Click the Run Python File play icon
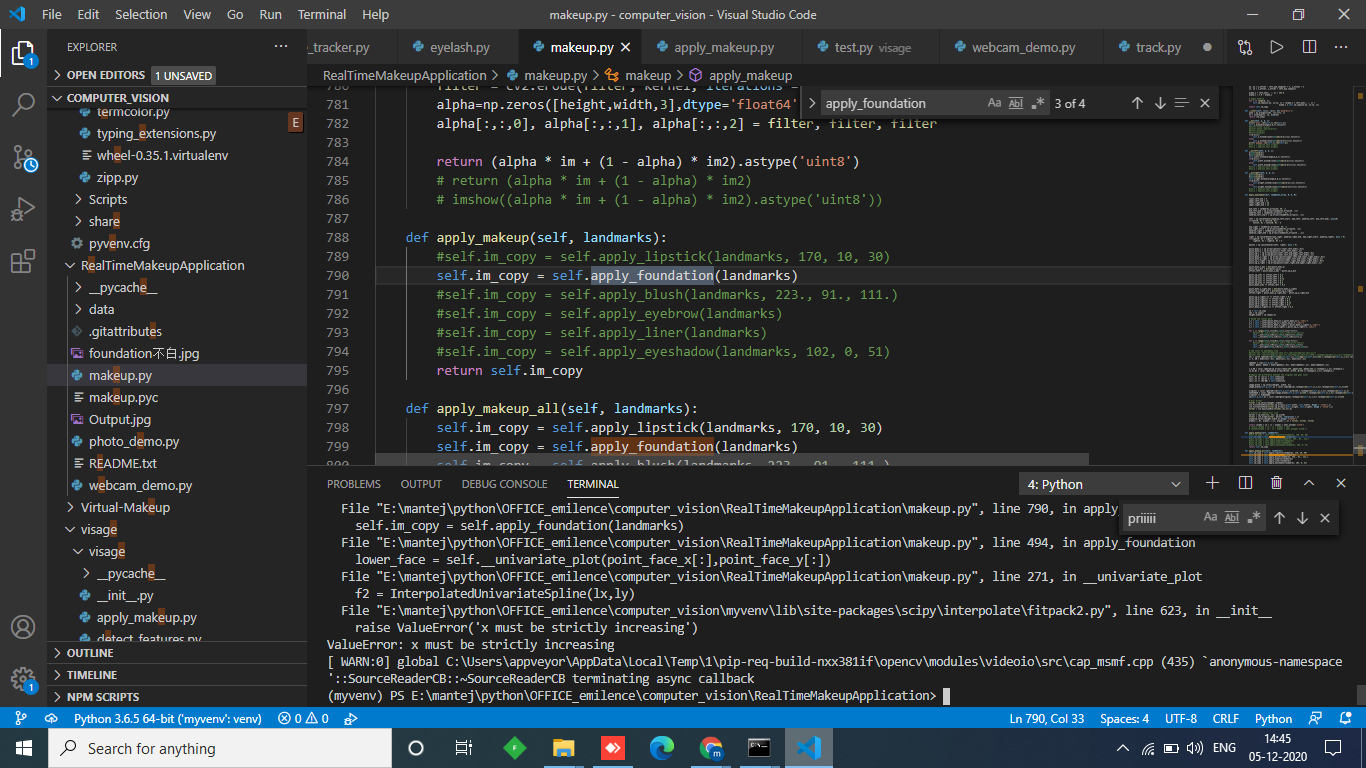 (x=1276, y=47)
